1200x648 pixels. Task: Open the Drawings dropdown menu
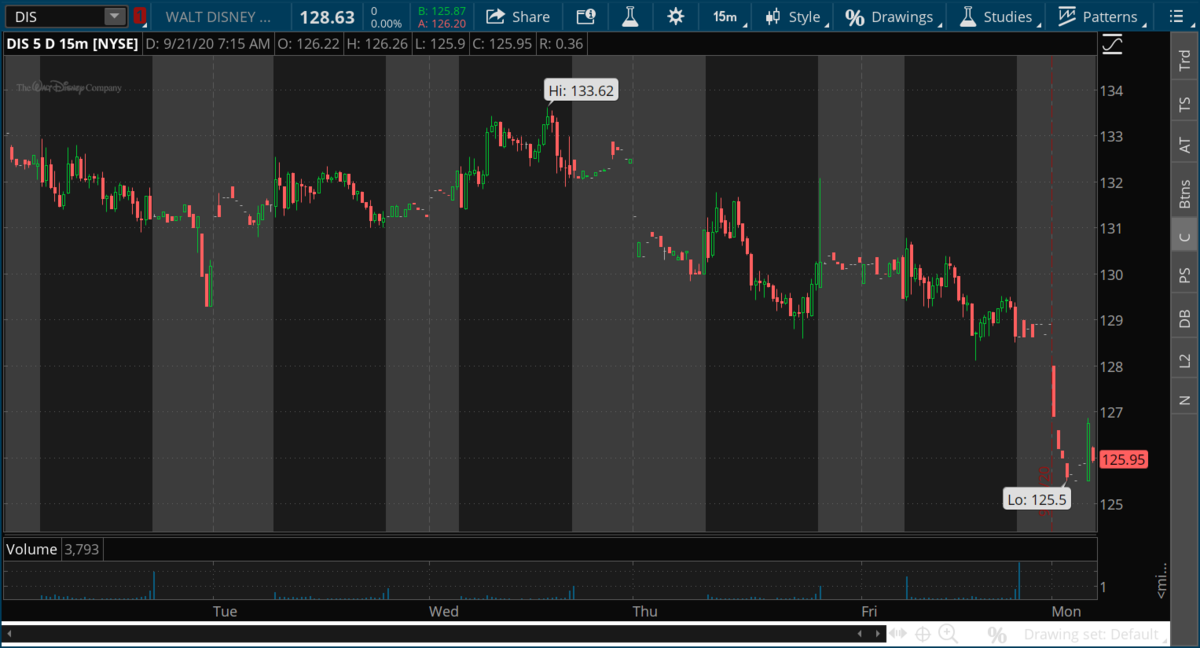click(x=892, y=16)
